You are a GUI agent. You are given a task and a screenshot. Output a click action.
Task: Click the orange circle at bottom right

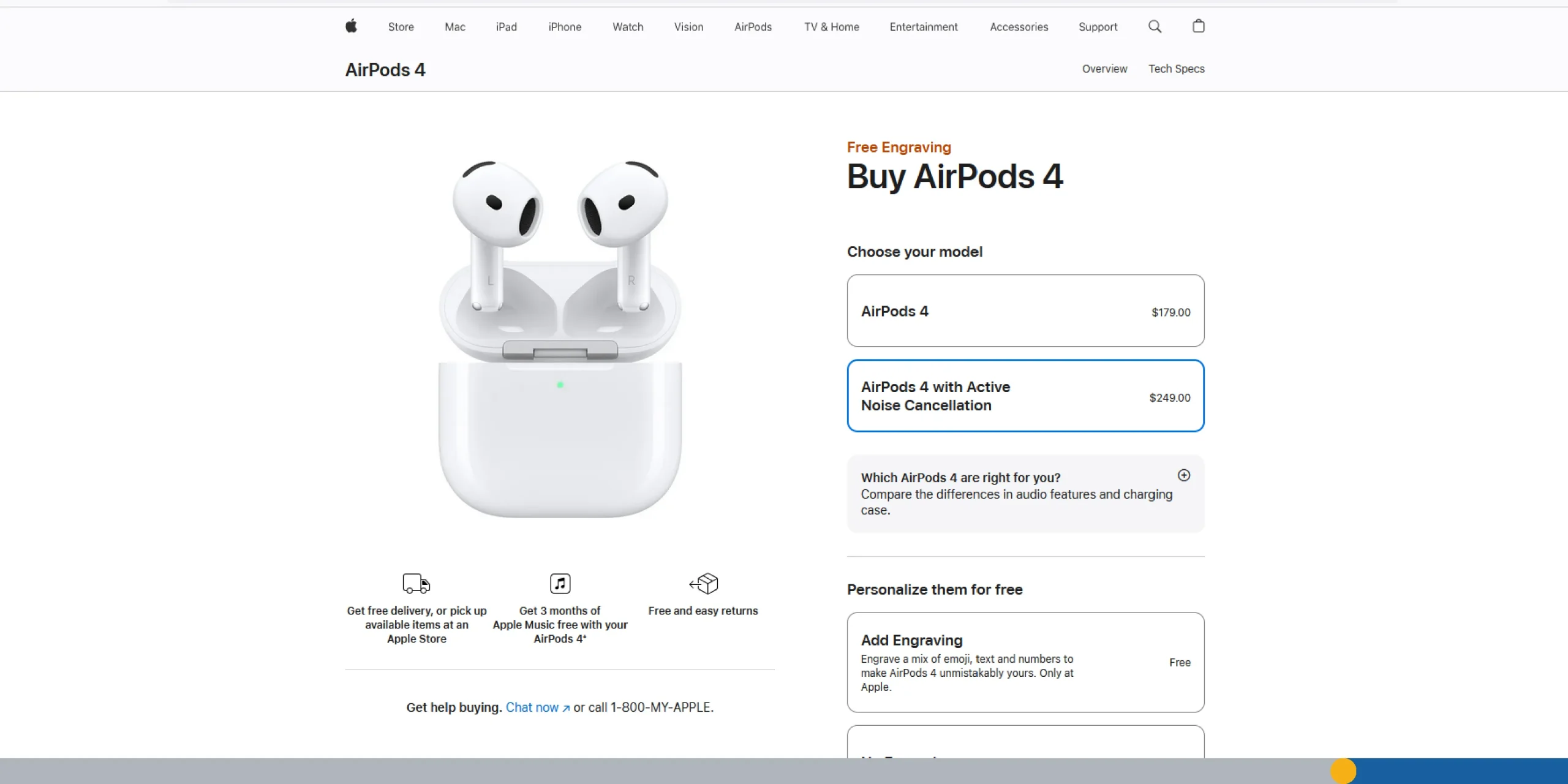[x=1343, y=771]
